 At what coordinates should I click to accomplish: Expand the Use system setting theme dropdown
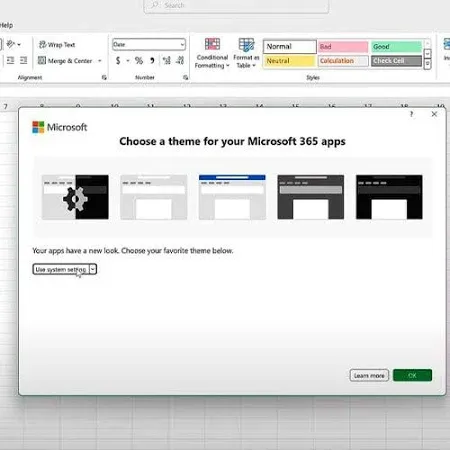click(x=93, y=269)
